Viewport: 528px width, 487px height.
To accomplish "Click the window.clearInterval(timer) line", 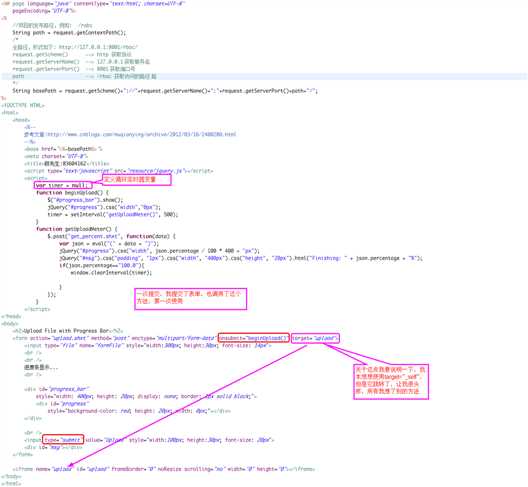I will click(x=111, y=273).
